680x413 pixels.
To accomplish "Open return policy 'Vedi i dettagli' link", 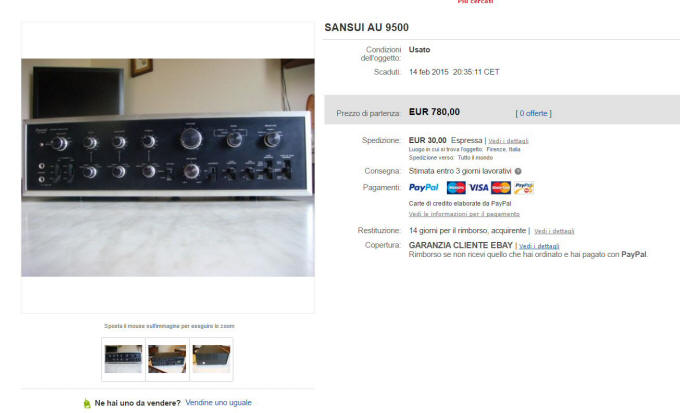I will (x=554, y=231).
